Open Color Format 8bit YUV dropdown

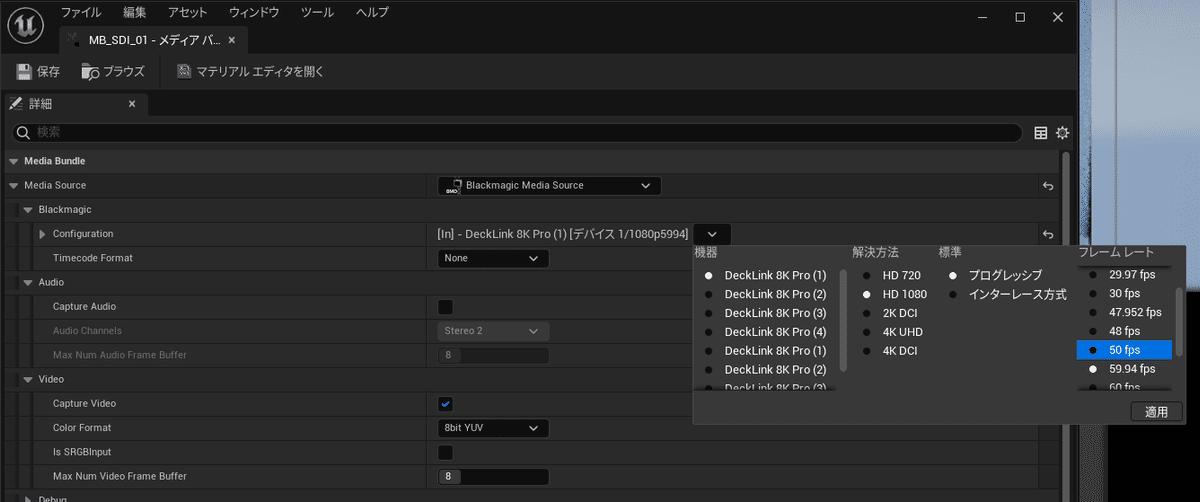(x=493, y=428)
